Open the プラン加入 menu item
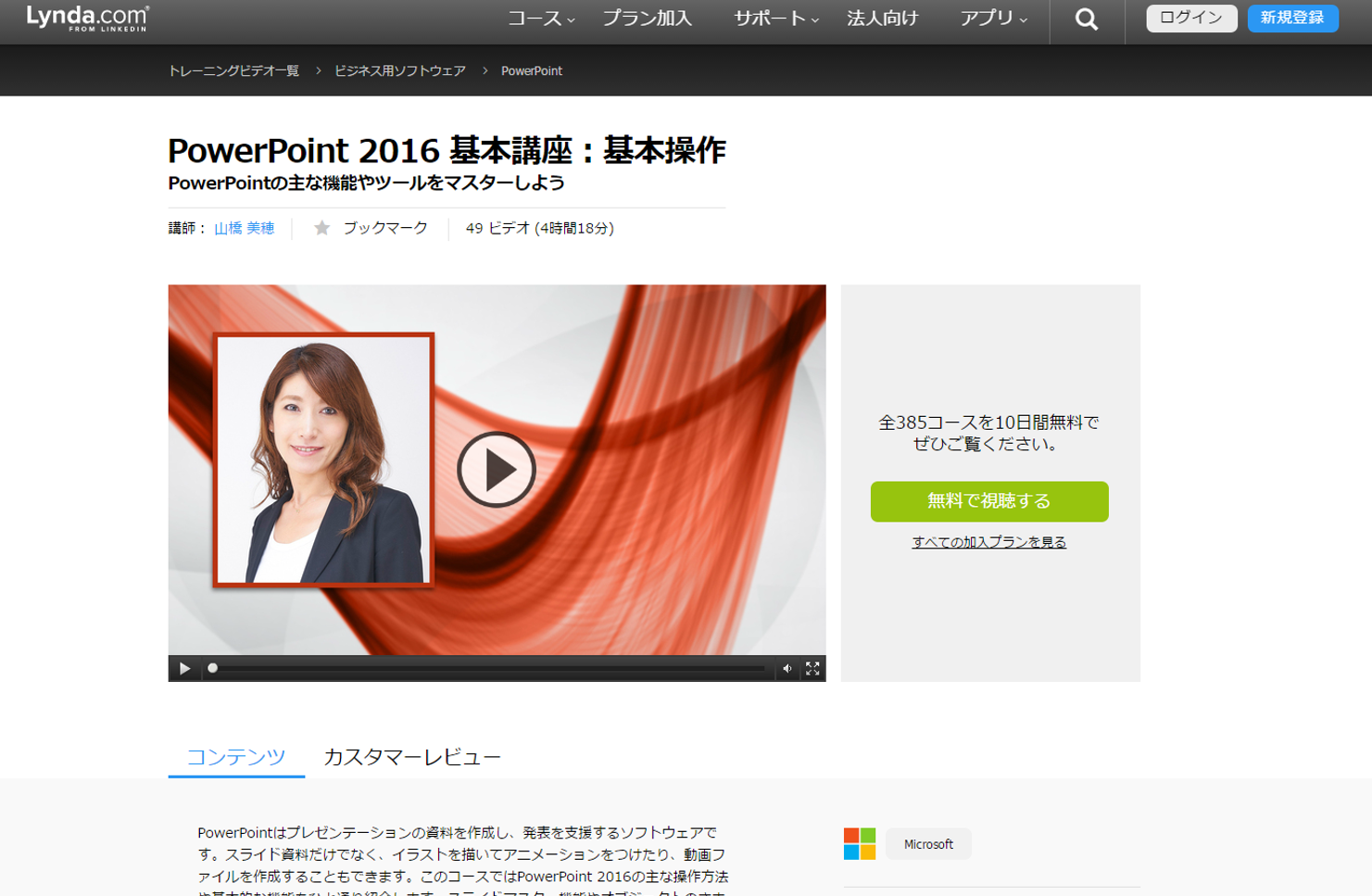Image resolution: width=1372 pixels, height=896 pixels. click(647, 19)
